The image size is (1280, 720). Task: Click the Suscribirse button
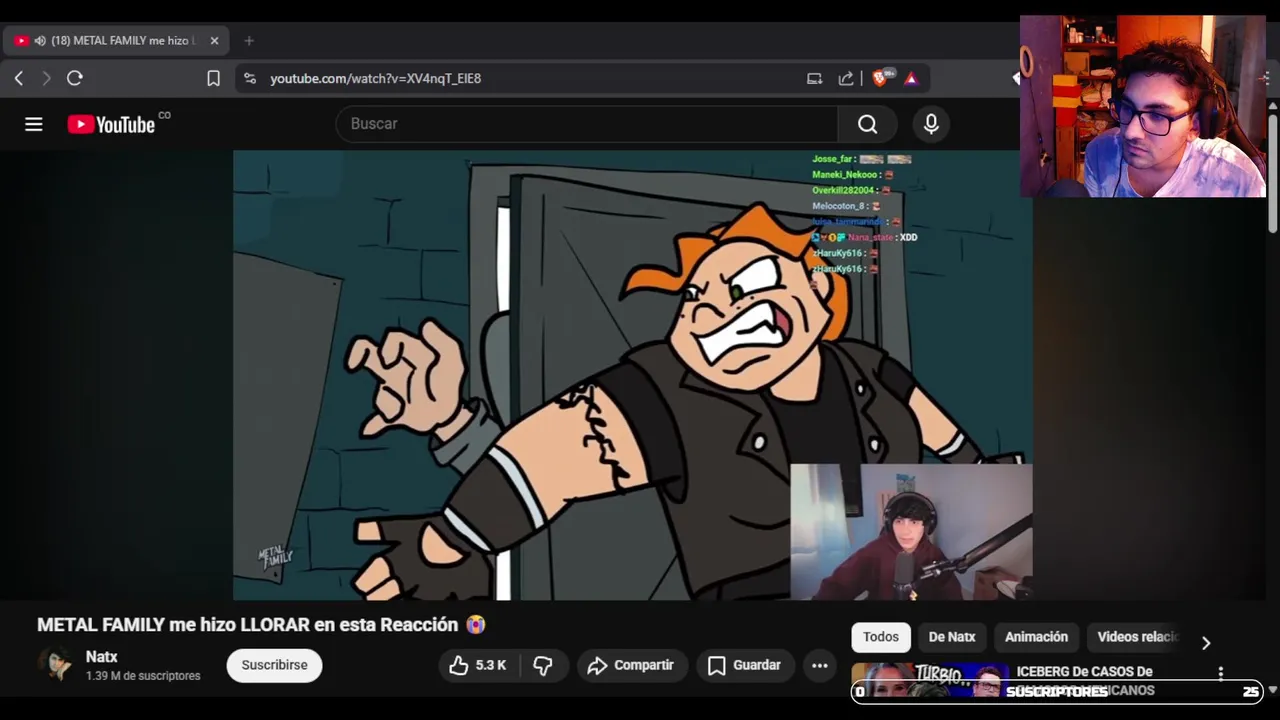[274, 665]
